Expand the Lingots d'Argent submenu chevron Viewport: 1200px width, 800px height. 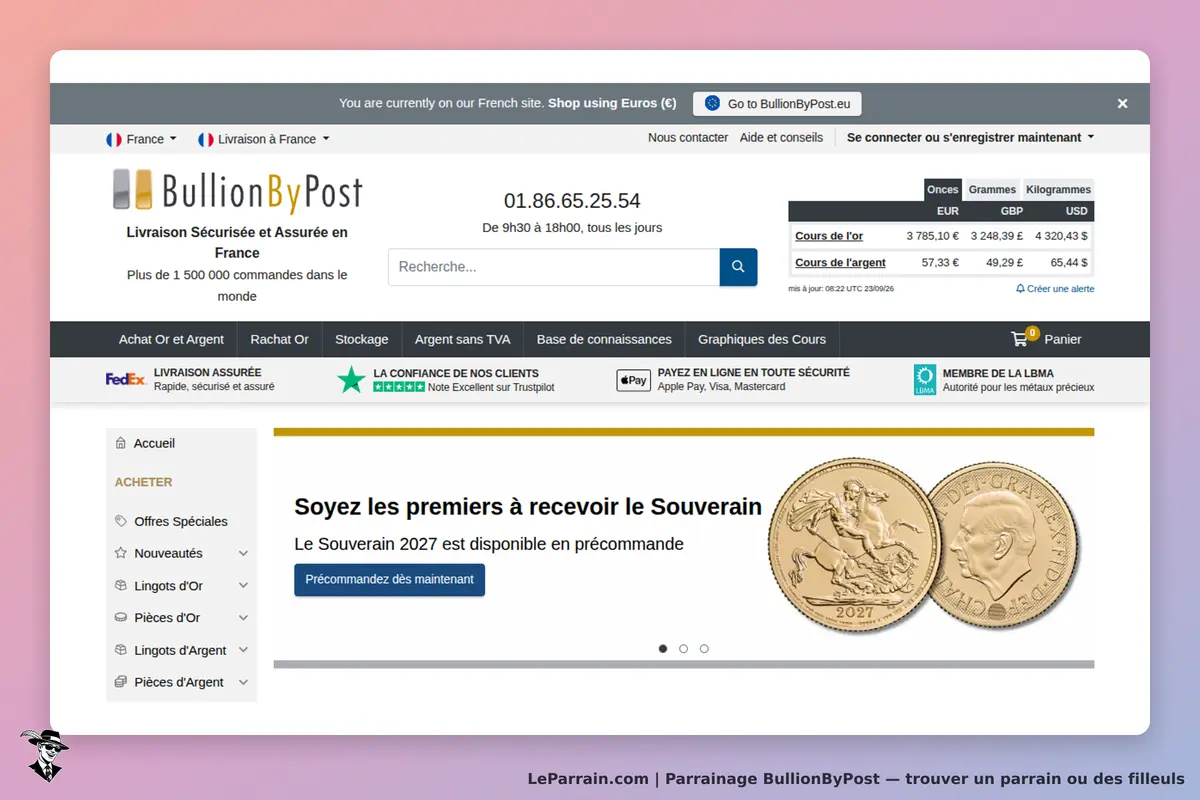[243, 650]
